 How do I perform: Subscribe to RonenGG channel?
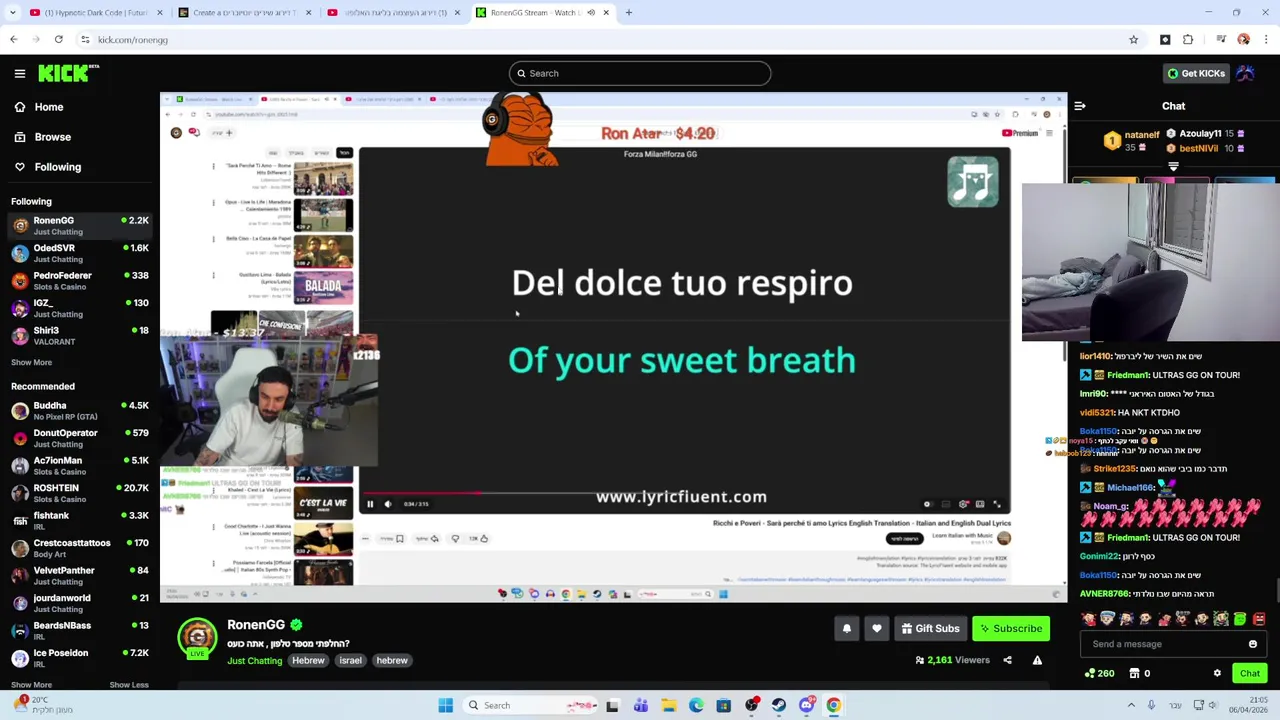pyautogui.click(x=1011, y=628)
